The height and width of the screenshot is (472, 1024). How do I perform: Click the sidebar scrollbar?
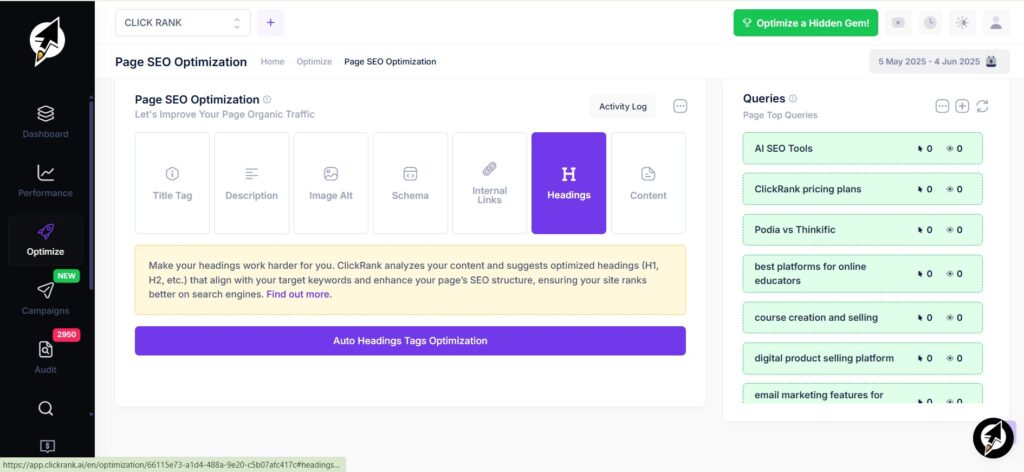(x=91, y=196)
